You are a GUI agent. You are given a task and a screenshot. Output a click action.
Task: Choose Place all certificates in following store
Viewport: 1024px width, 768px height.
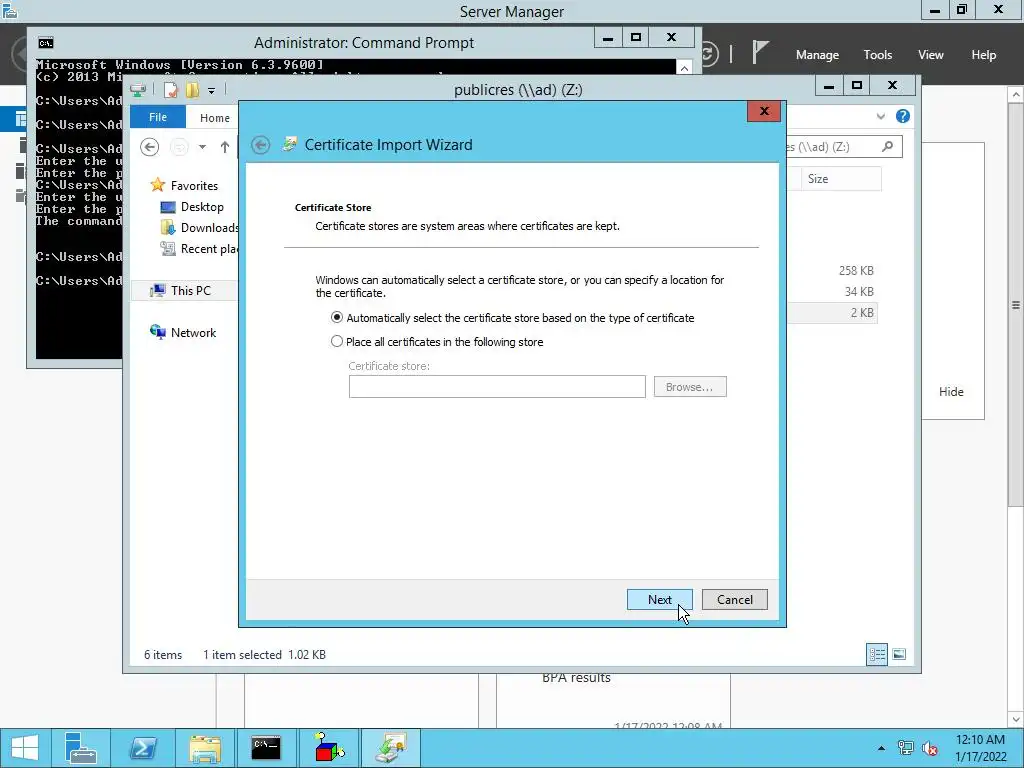[336, 342]
